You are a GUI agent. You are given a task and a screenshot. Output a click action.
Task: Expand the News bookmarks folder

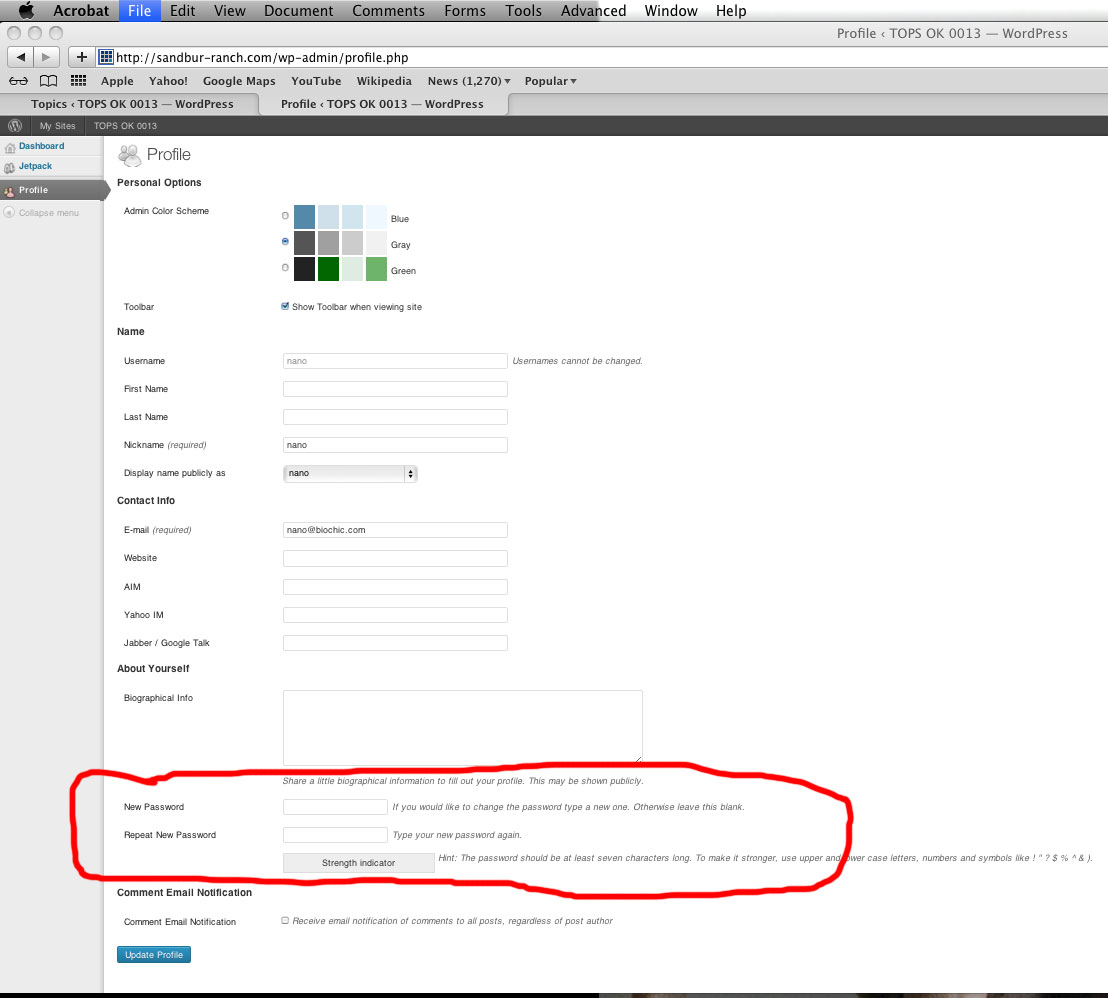(x=469, y=81)
